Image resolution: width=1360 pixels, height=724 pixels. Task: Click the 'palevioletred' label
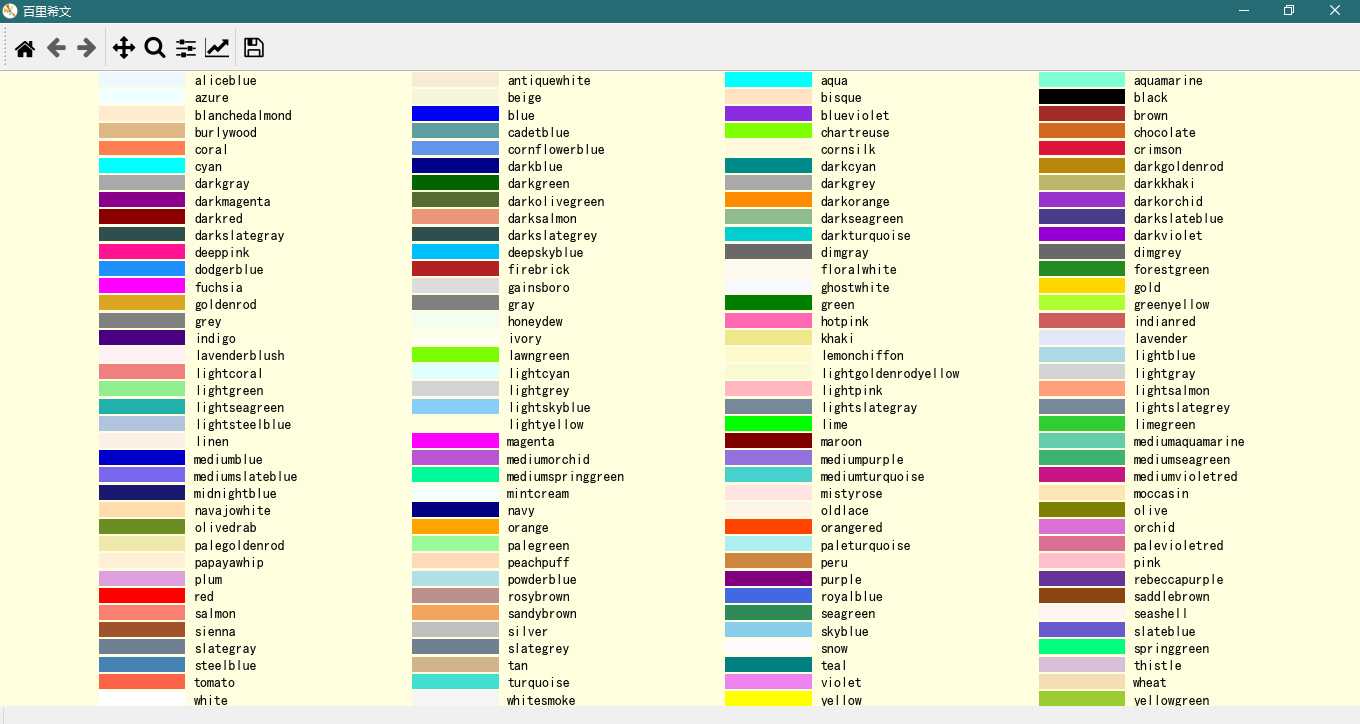coord(1178,545)
